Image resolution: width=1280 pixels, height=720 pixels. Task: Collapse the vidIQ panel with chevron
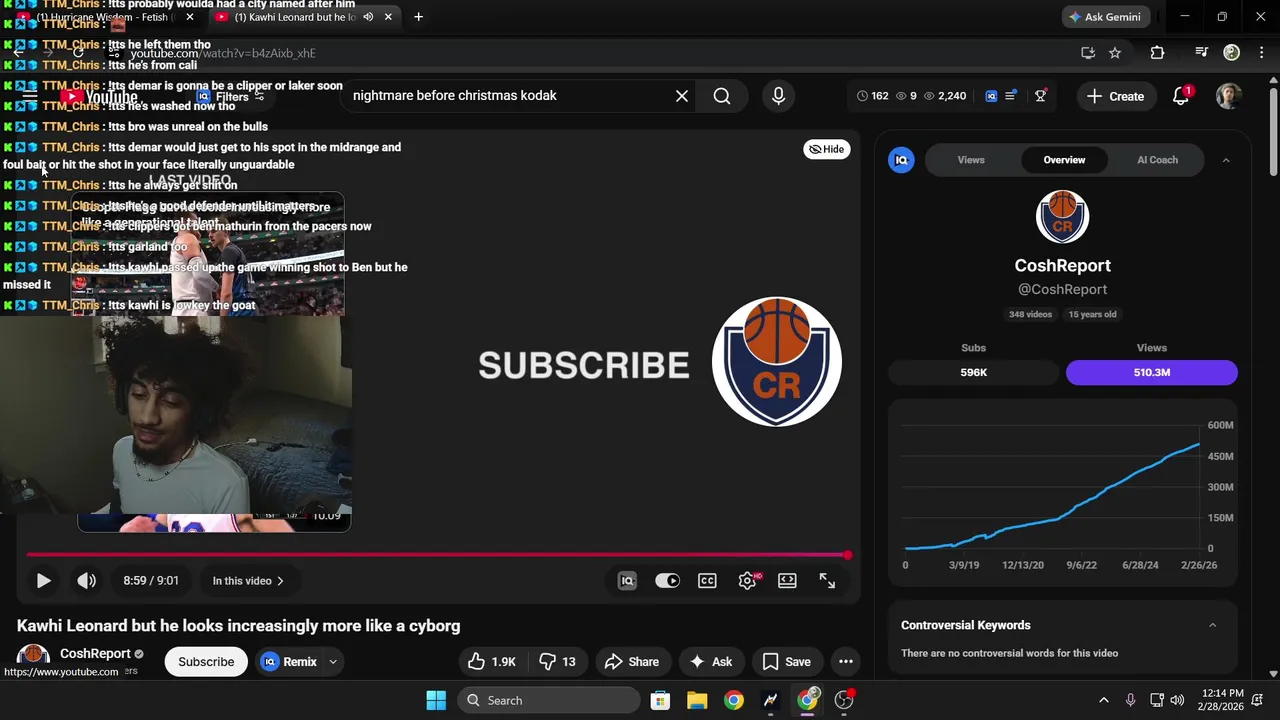1226,160
